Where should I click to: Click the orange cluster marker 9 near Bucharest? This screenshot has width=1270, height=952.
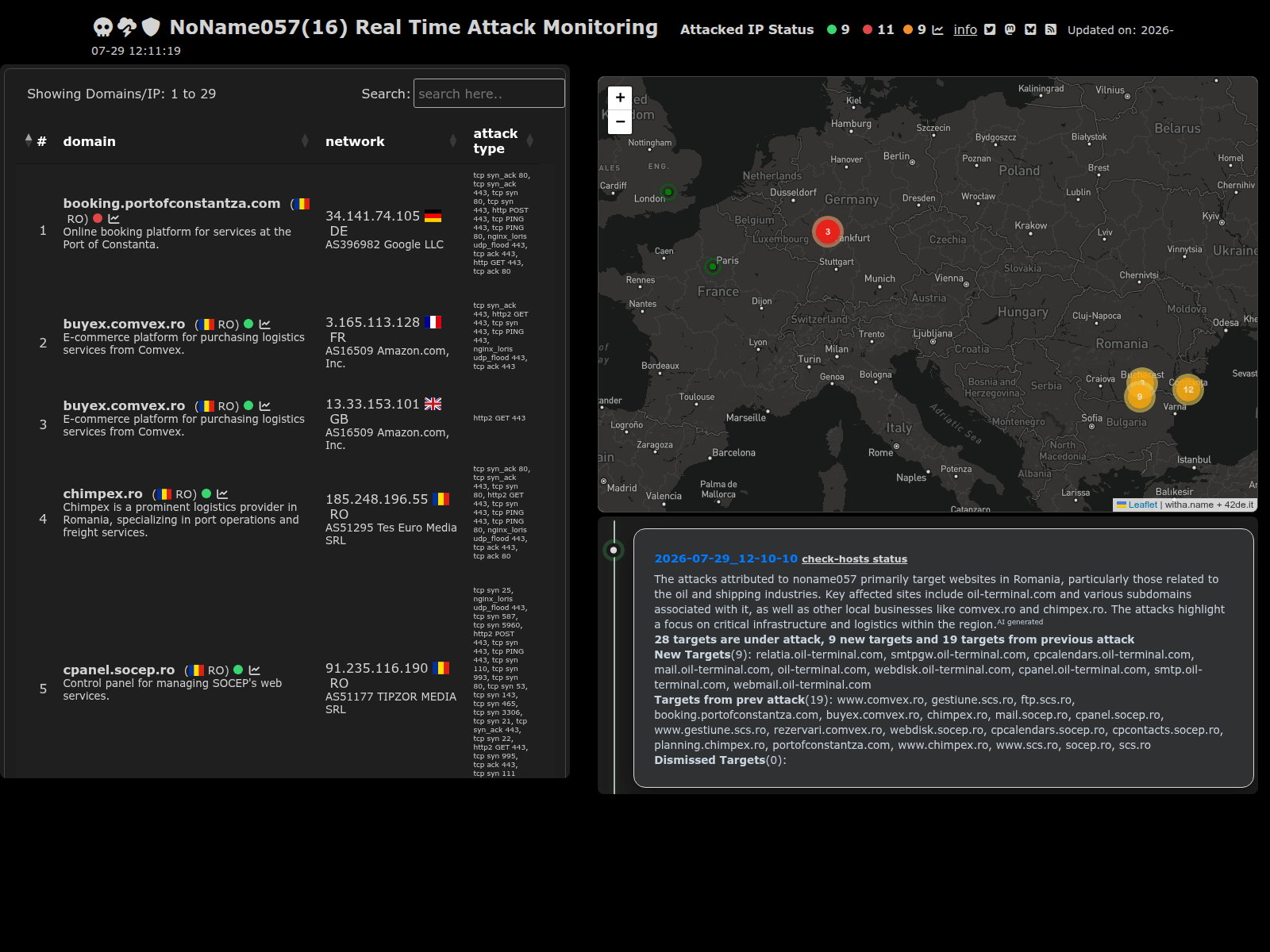click(1139, 397)
